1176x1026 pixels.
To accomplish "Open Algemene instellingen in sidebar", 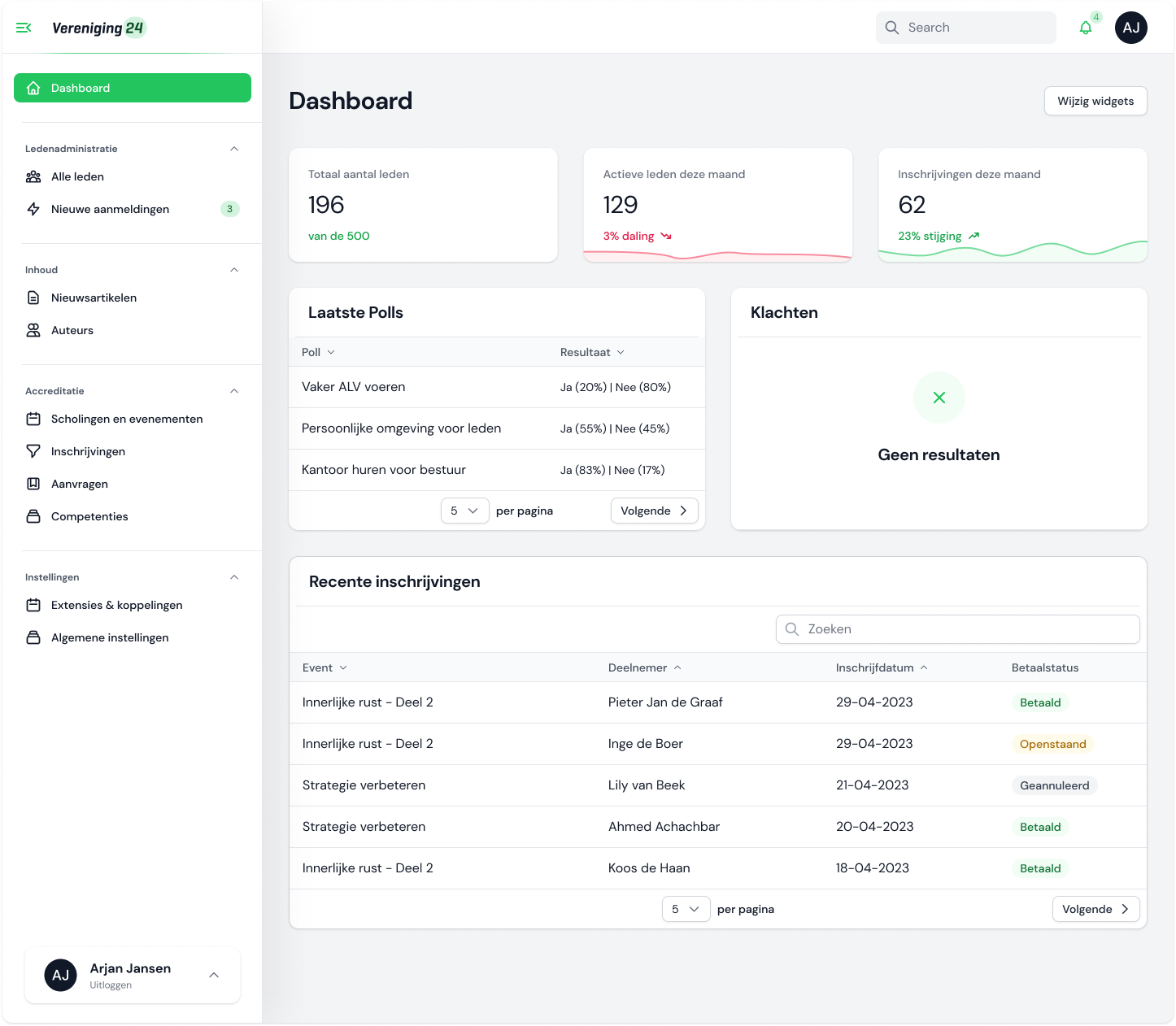I will (110, 637).
